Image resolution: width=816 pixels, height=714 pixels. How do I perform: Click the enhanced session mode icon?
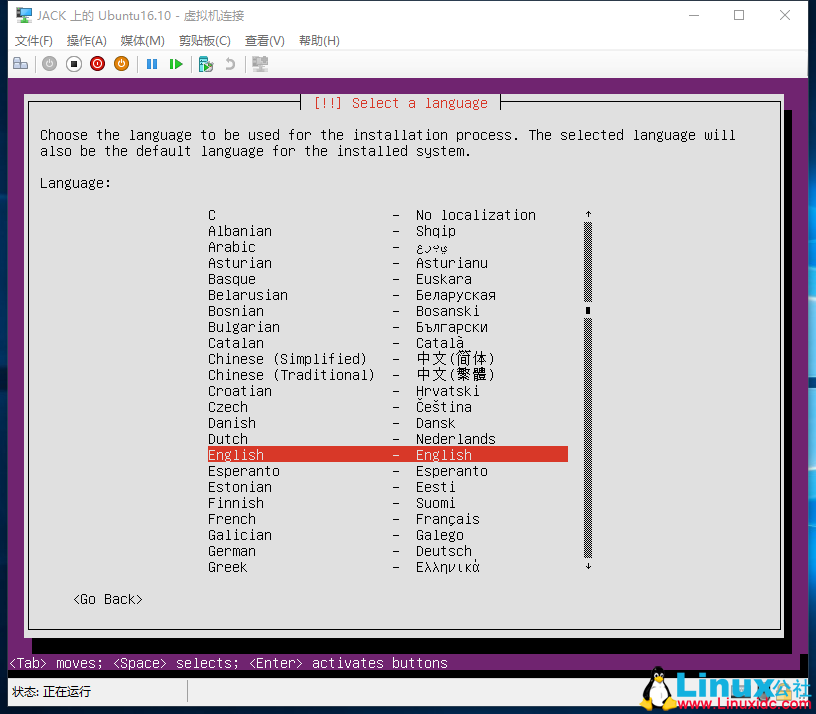[x=260, y=63]
